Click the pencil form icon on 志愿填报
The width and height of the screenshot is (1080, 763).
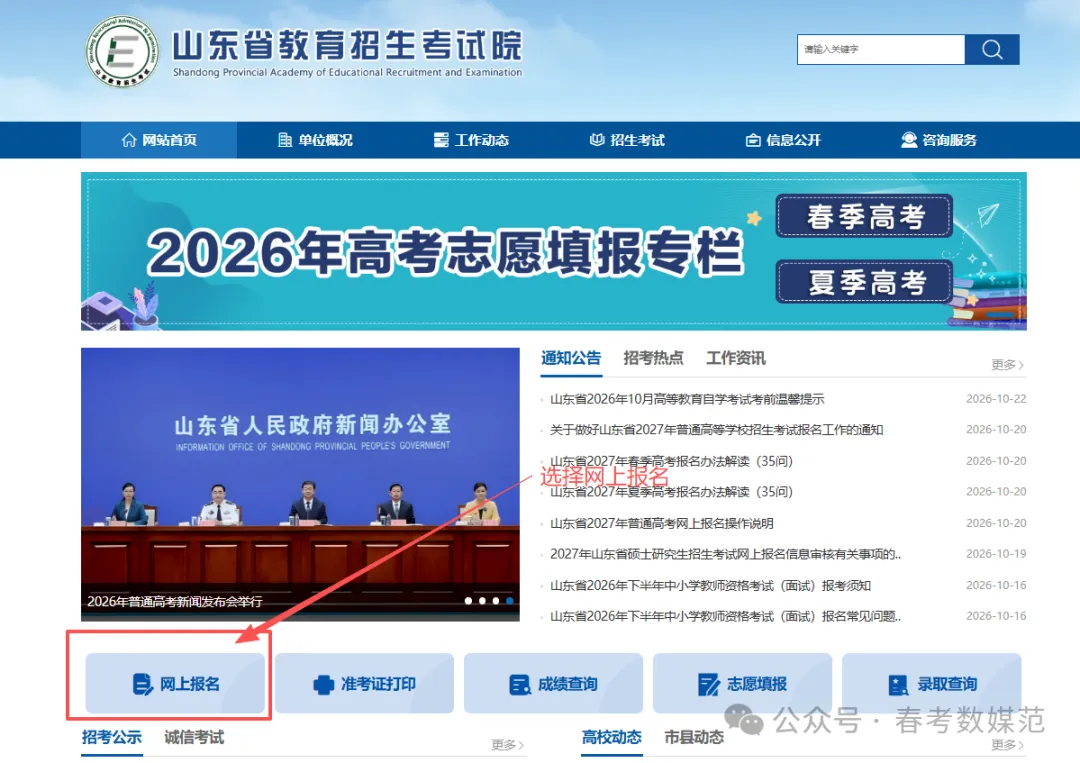(x=708, y=684)
